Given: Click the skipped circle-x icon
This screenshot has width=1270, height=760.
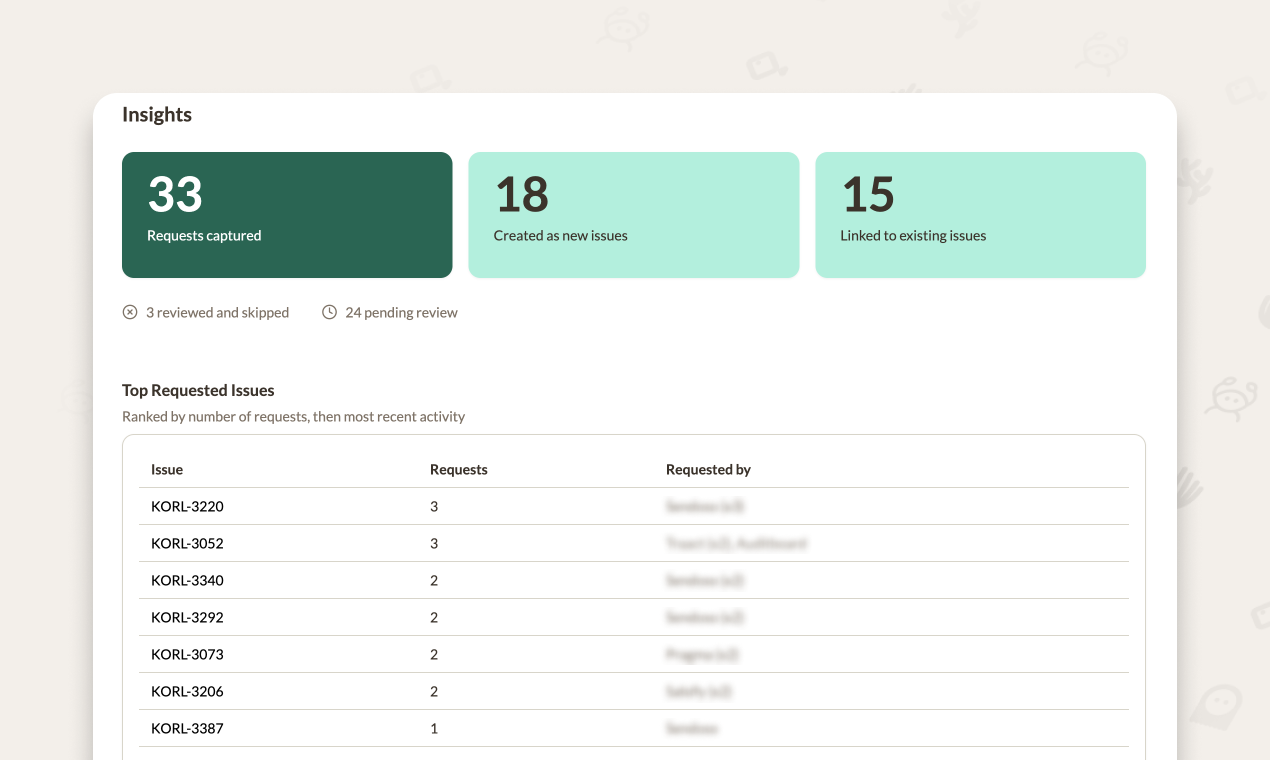Looking at the screenshot, I should 130,312.
